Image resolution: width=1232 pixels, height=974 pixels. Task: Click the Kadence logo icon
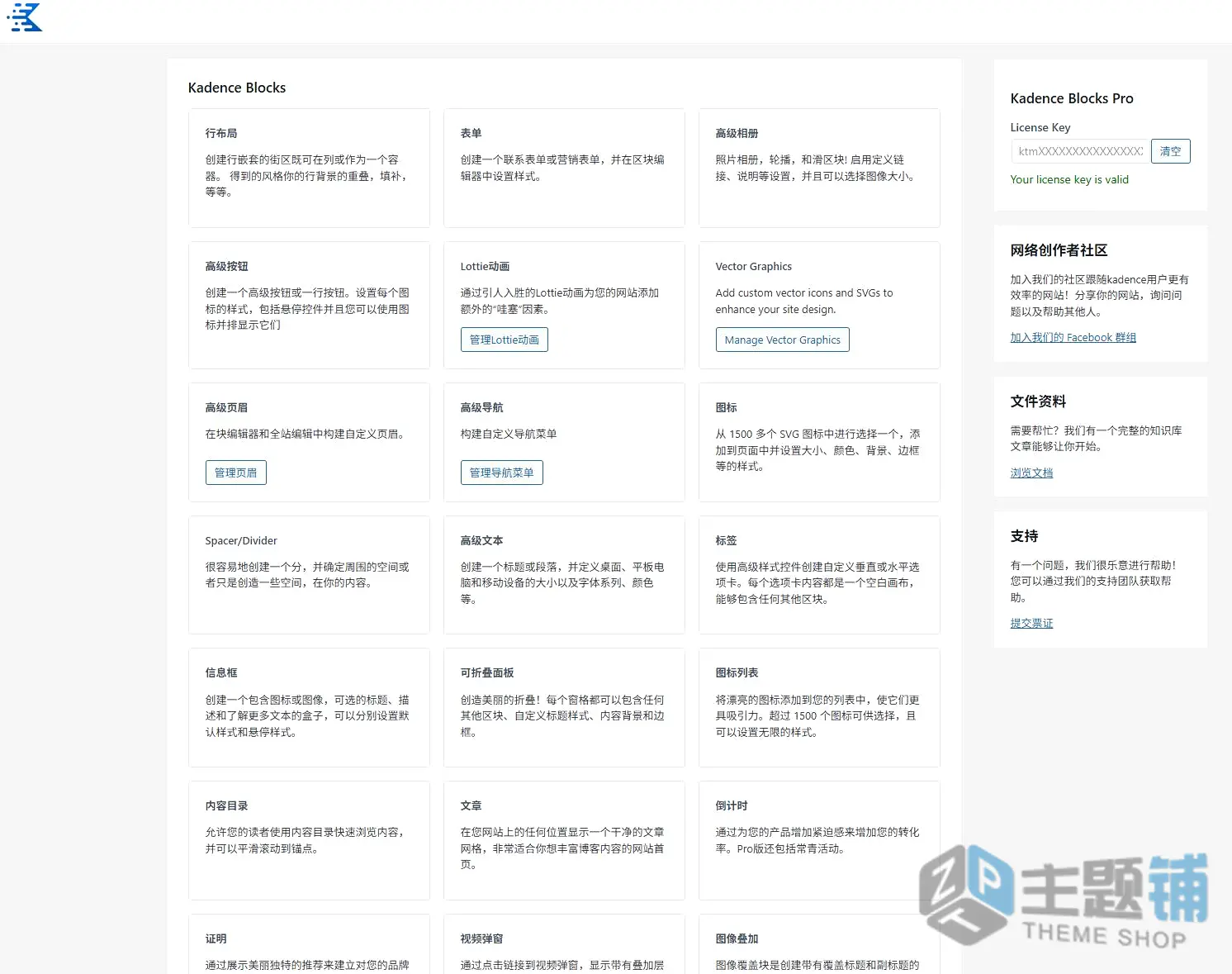25,17
